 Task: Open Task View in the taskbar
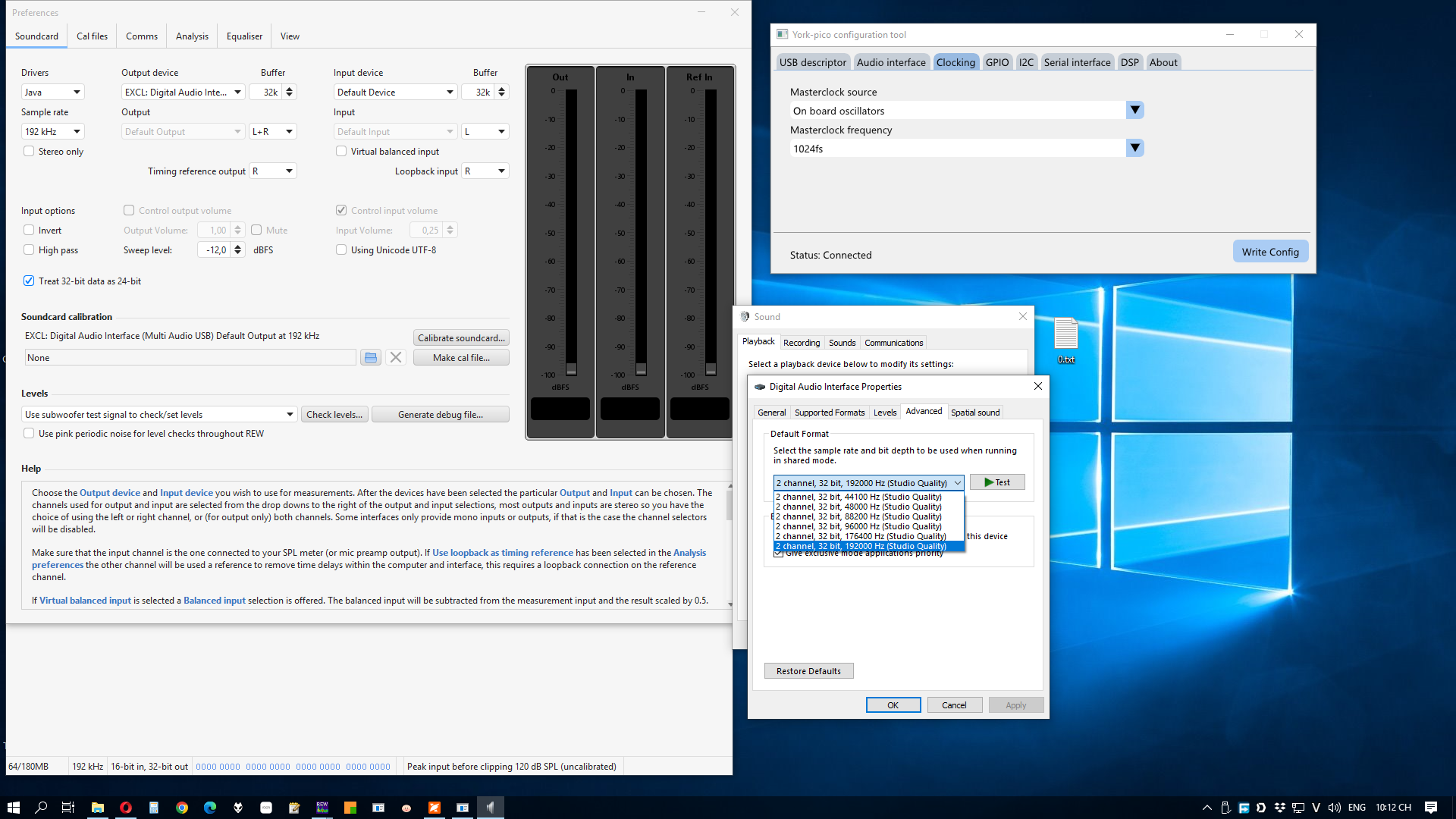pos(68,808)
